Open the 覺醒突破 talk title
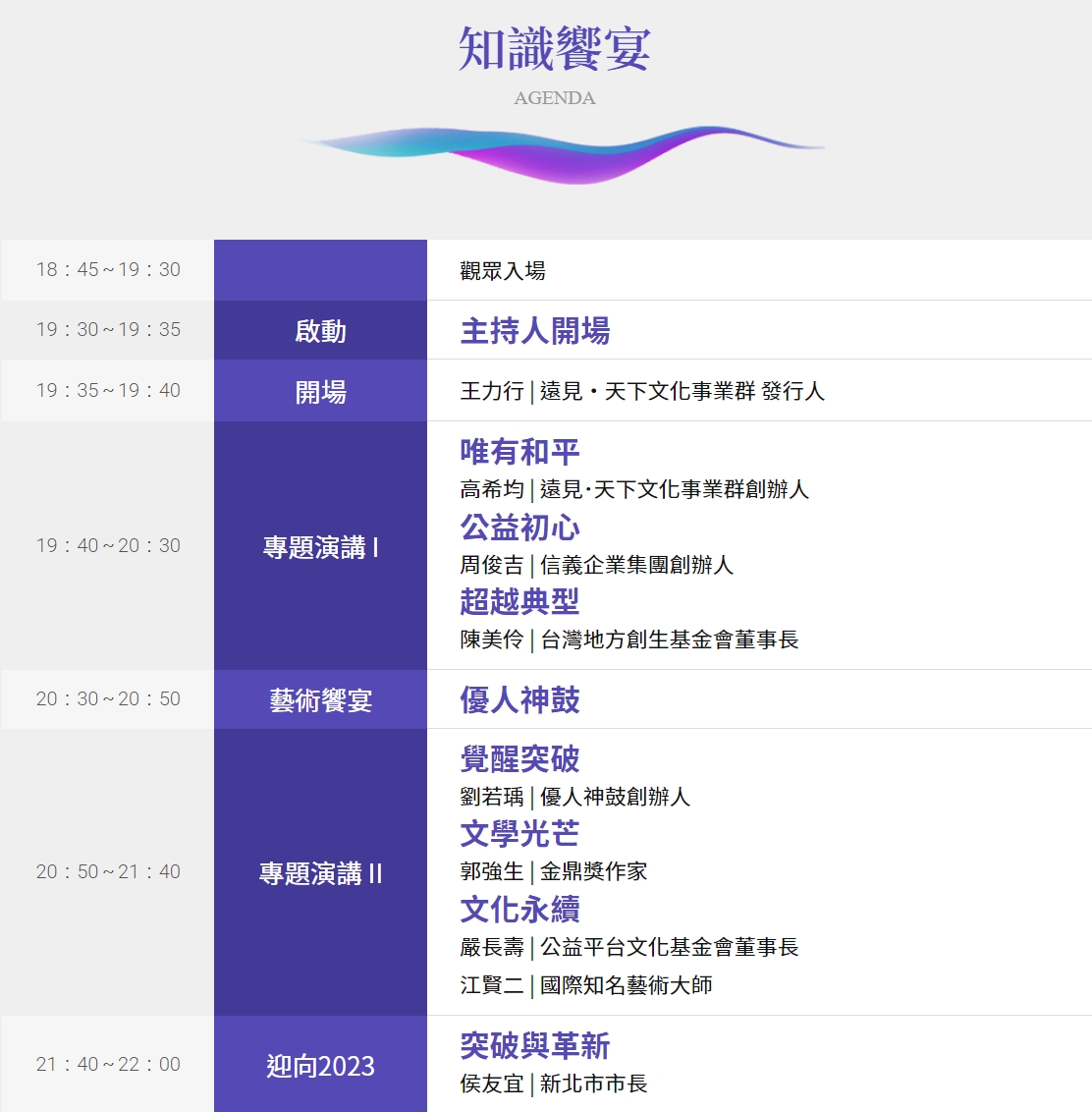1092x1112 pixels. pyautogui.click(x=519, y=759)
